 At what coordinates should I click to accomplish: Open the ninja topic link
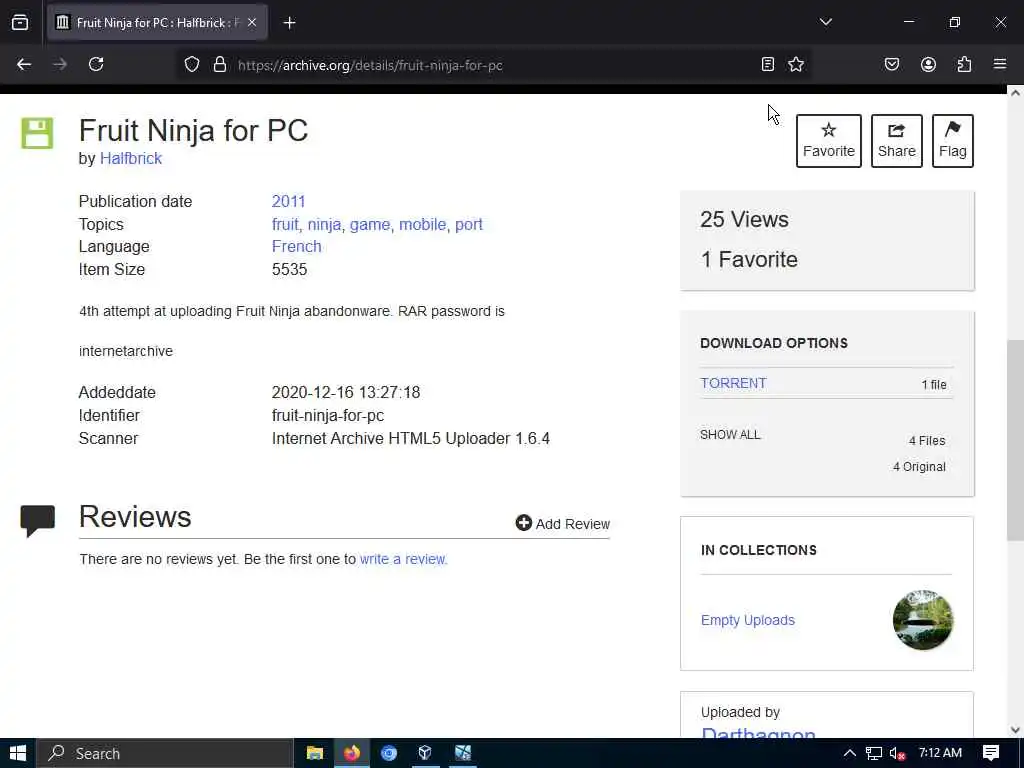pos(325,224)
